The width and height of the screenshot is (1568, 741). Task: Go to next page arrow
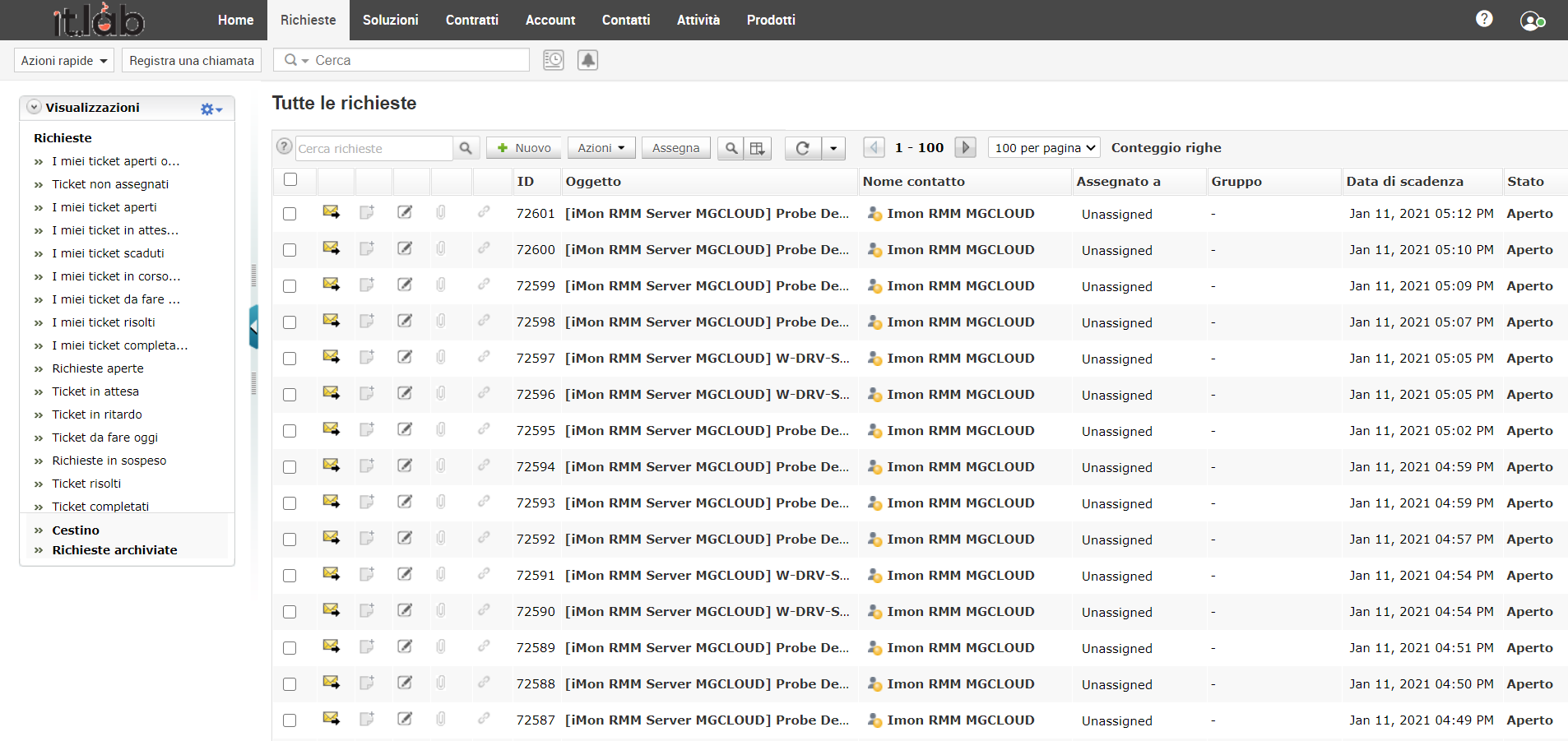click(965, 148)
